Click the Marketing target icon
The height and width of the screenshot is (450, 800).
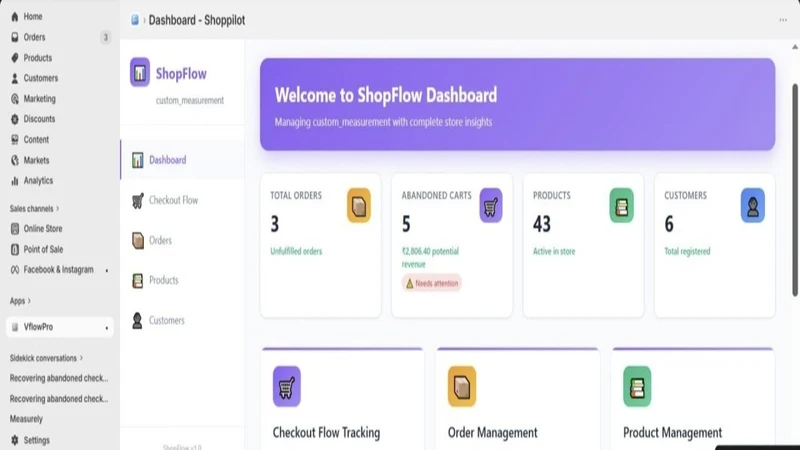[x=15, y=98]
